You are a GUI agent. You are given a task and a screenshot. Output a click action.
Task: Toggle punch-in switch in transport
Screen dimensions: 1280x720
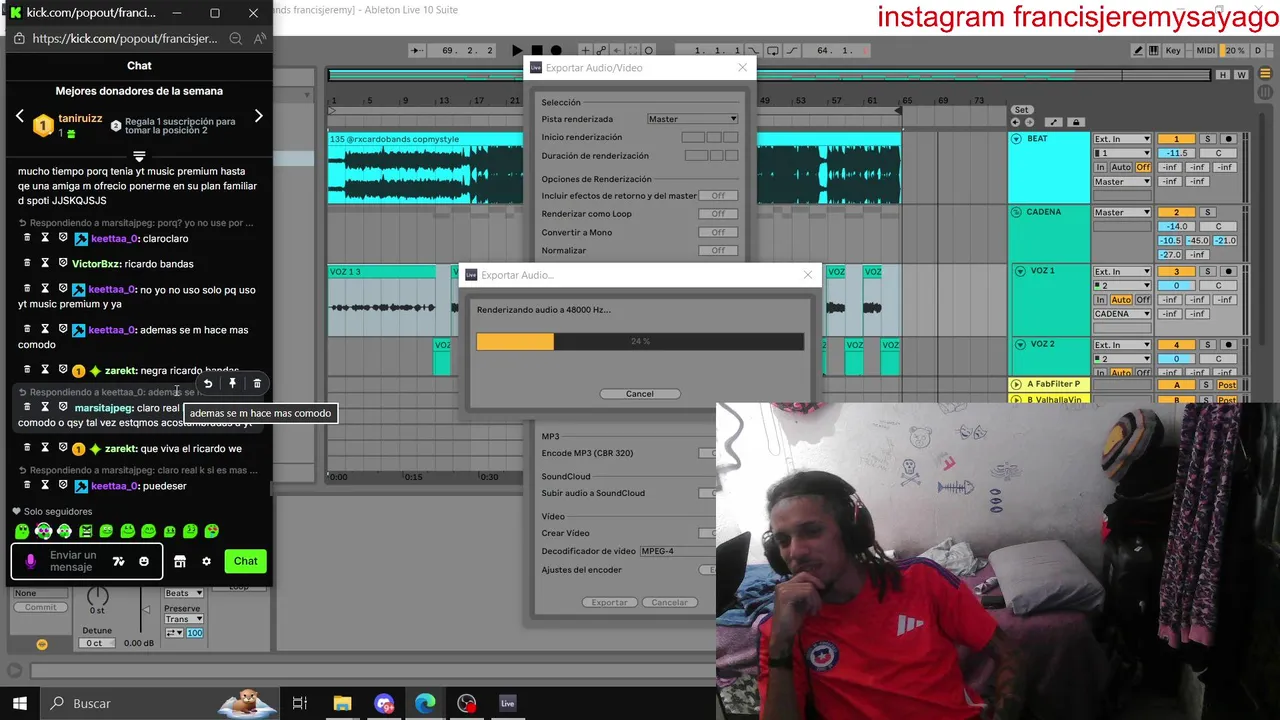pyautogui.click(x=752, y=50)
